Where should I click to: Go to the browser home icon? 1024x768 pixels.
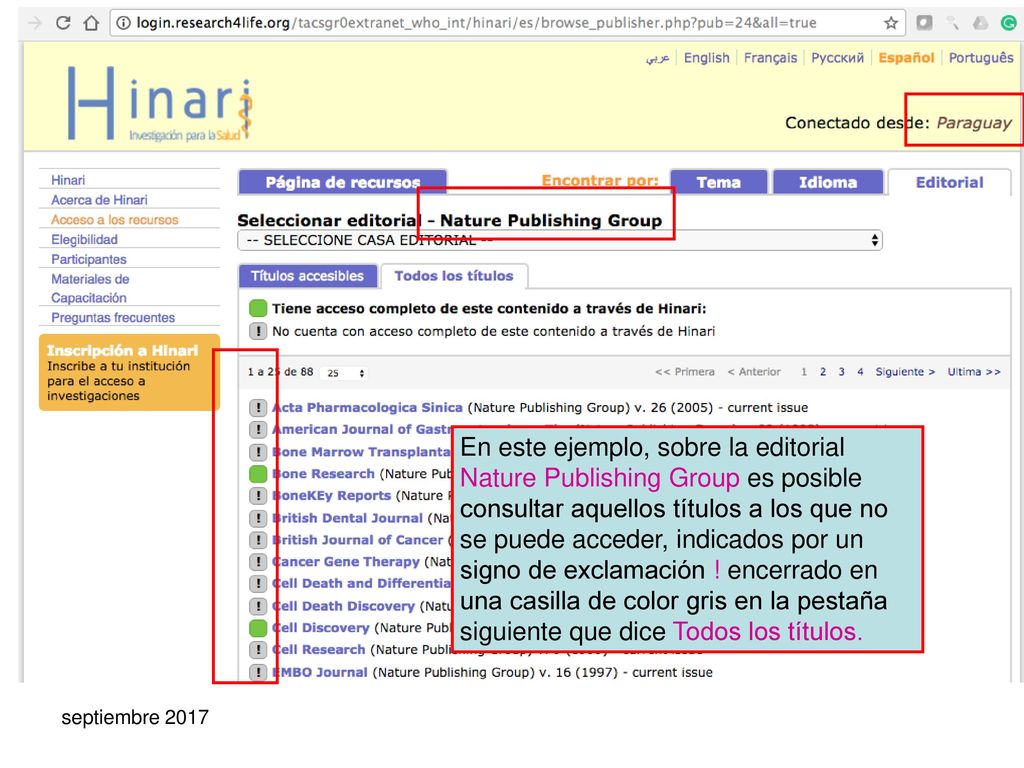[91, 23]
